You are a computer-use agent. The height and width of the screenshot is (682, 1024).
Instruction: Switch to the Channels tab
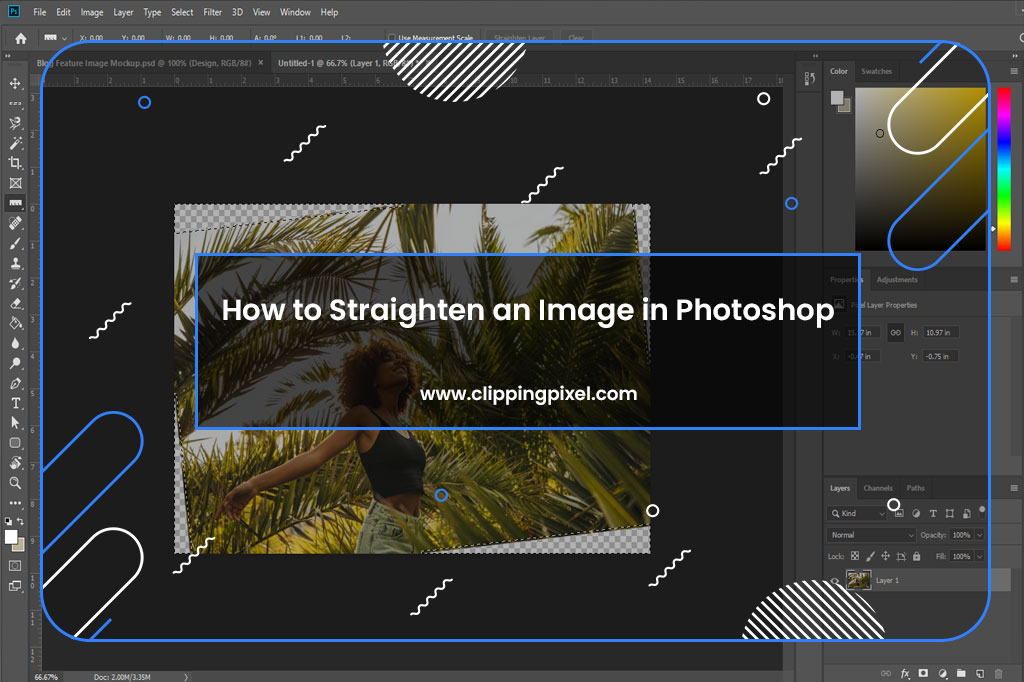[879, 488]
